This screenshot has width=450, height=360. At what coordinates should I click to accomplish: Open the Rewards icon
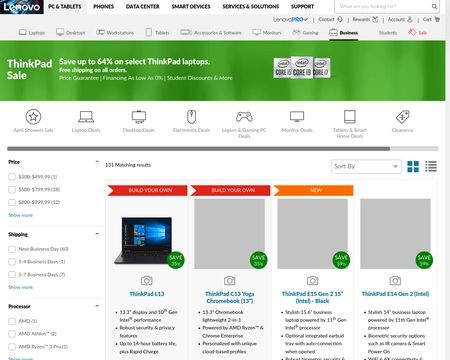pyautogui.click(x=375, y=19)
